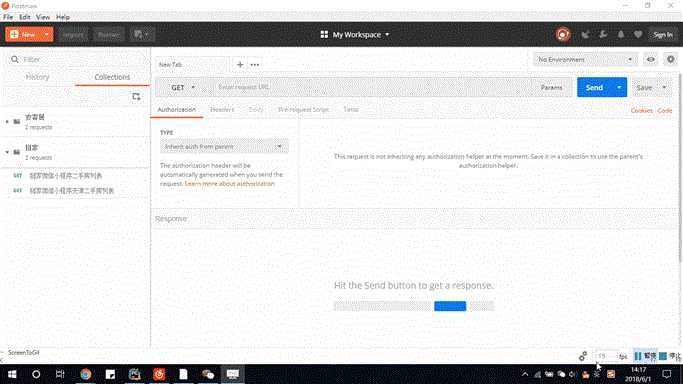Open Learn more about authorization link

(x=230, y=184)
